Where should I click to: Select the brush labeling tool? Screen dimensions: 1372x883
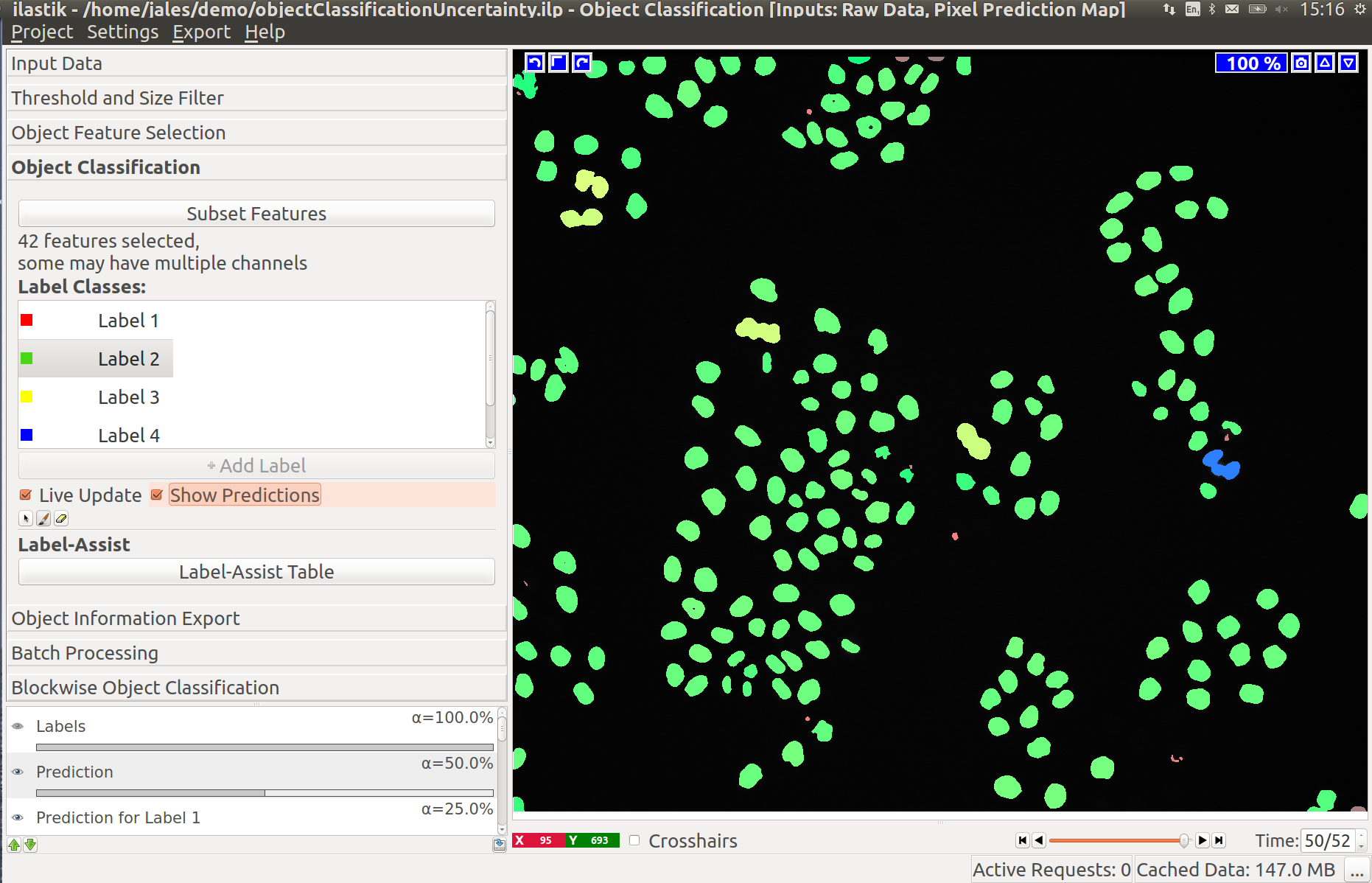tap(43, 519)
